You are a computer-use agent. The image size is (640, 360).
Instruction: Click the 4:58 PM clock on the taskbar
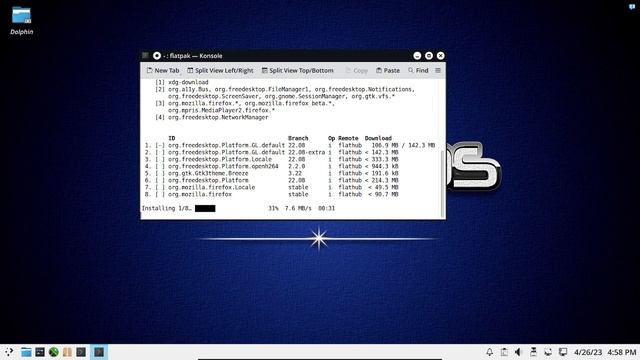(621, 352)
